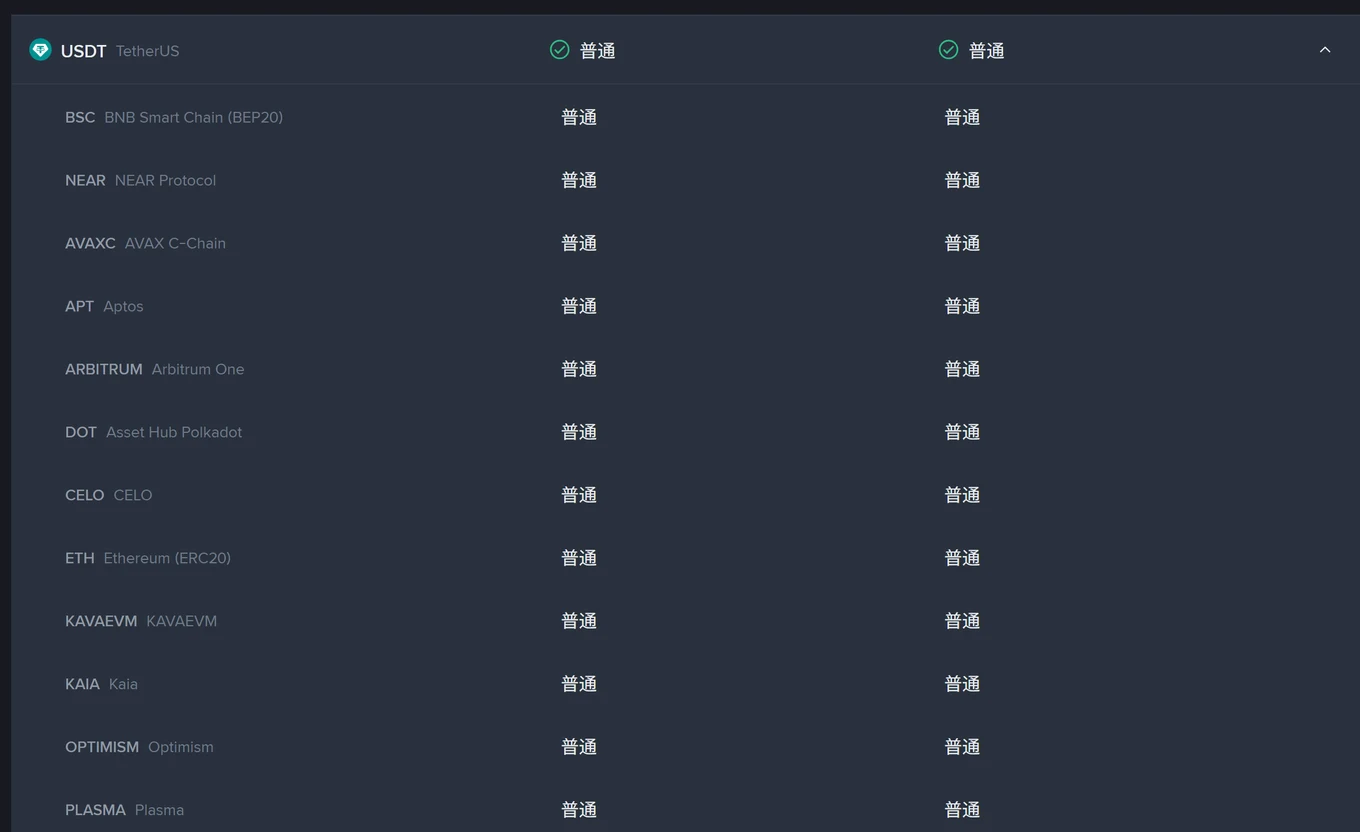
Task: Select the USDT coin symbol text
Action: point(83,51)
